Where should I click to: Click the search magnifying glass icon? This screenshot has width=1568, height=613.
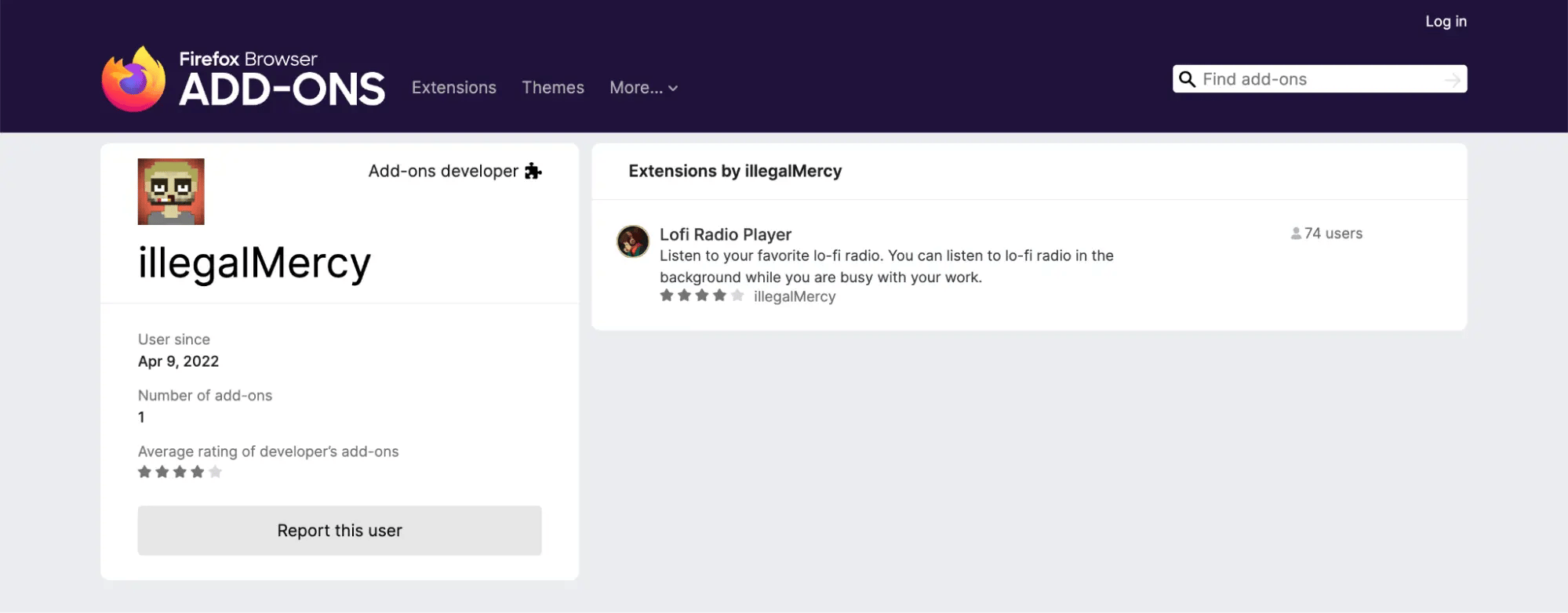(1187, 78)
